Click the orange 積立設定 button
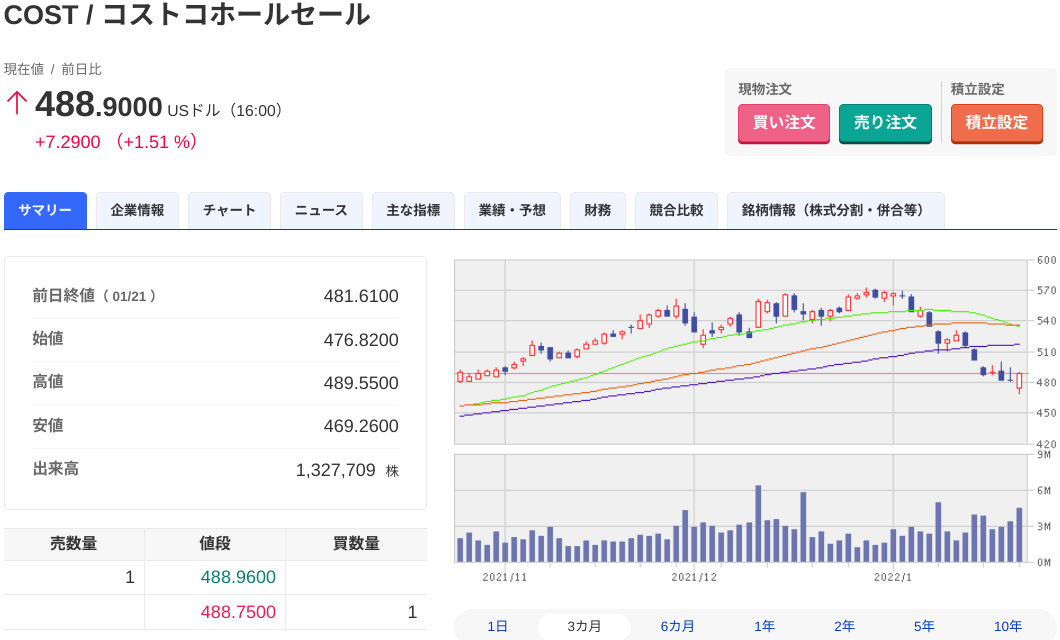This screenshot has width=1060, height=640. point(996,123)
